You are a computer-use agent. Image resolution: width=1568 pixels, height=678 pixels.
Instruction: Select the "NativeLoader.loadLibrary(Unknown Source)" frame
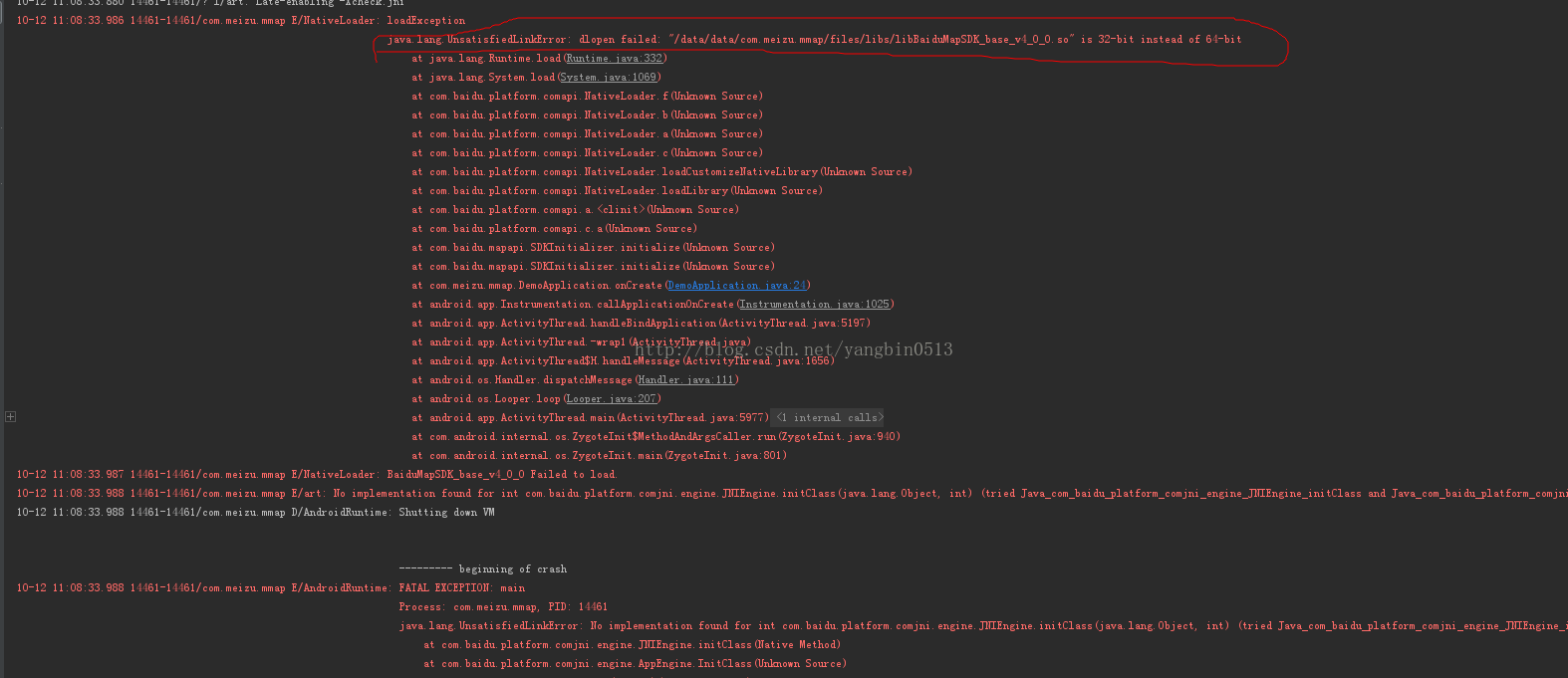click(618, 191)
